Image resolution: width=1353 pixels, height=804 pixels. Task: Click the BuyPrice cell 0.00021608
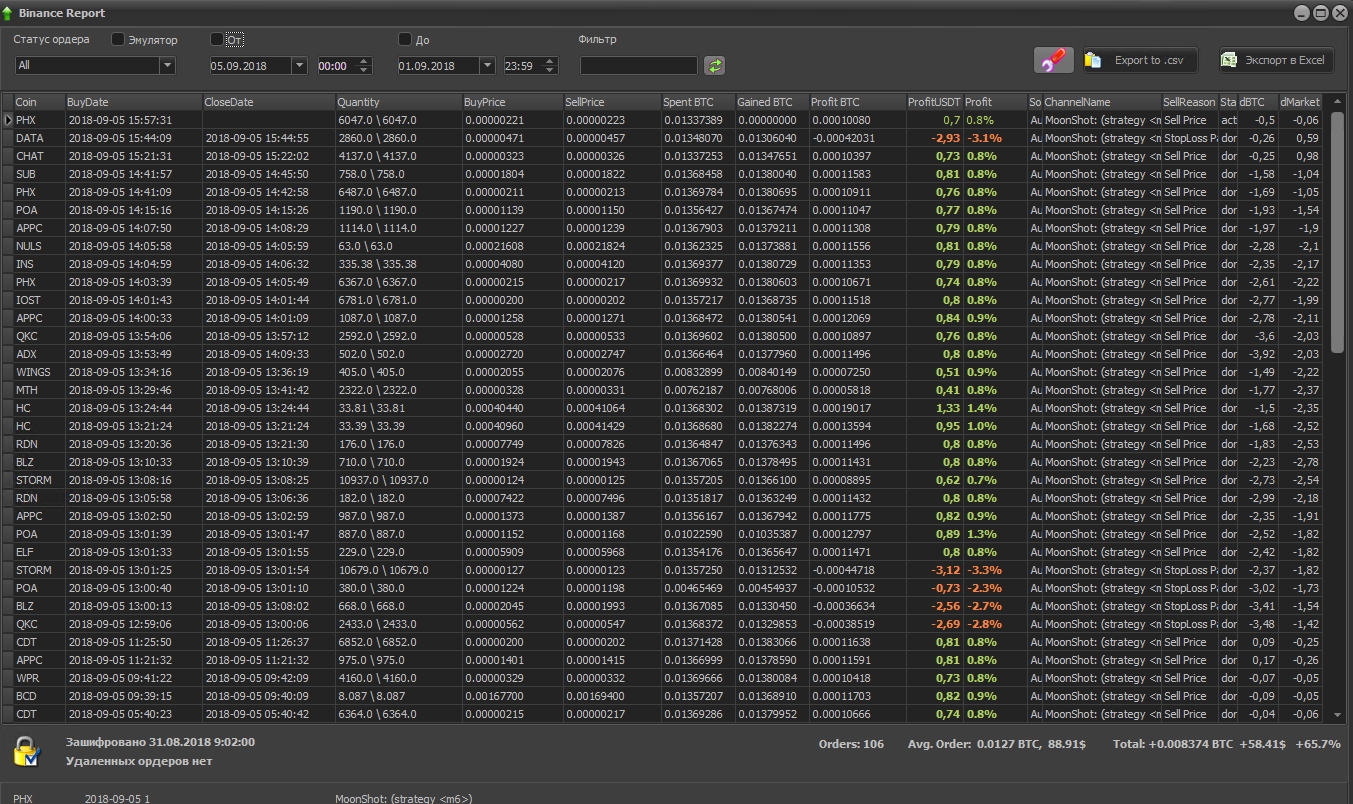point(512,246)
